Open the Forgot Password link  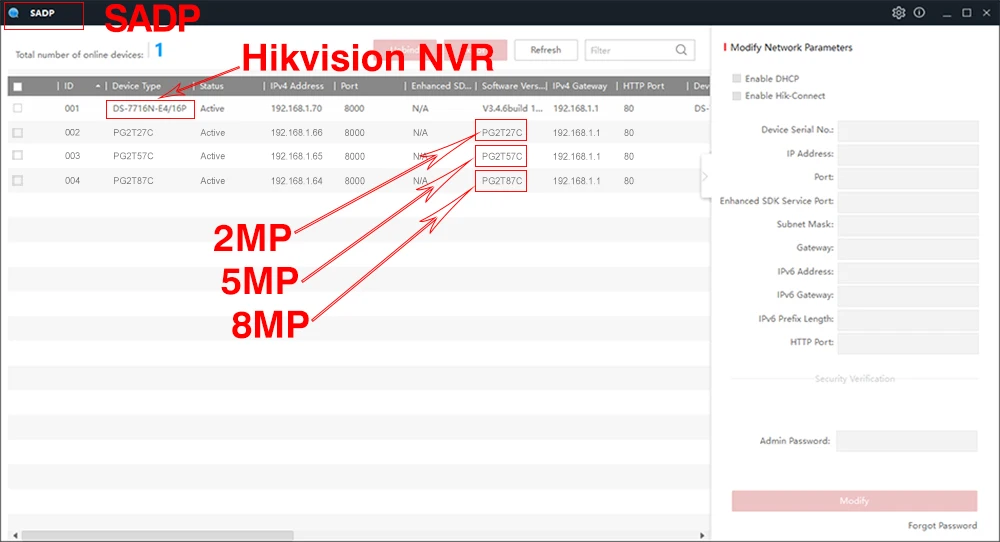pyautogui.click(x=942, y=525)
